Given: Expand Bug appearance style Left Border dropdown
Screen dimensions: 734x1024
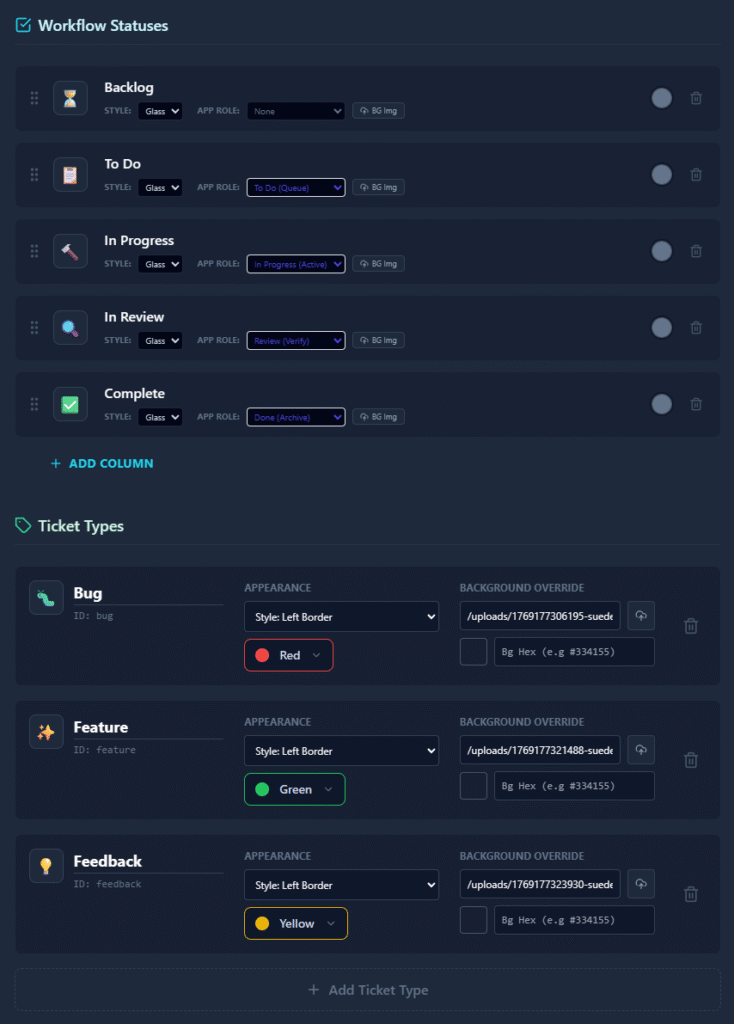Looking at the screenshot, I should 341,617.
